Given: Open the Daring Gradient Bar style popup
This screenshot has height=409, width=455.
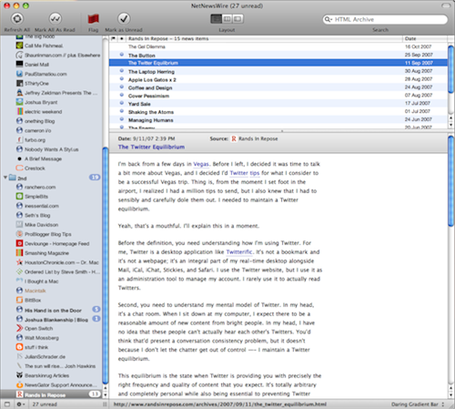Looking at the screenshot, I should 418,404.
